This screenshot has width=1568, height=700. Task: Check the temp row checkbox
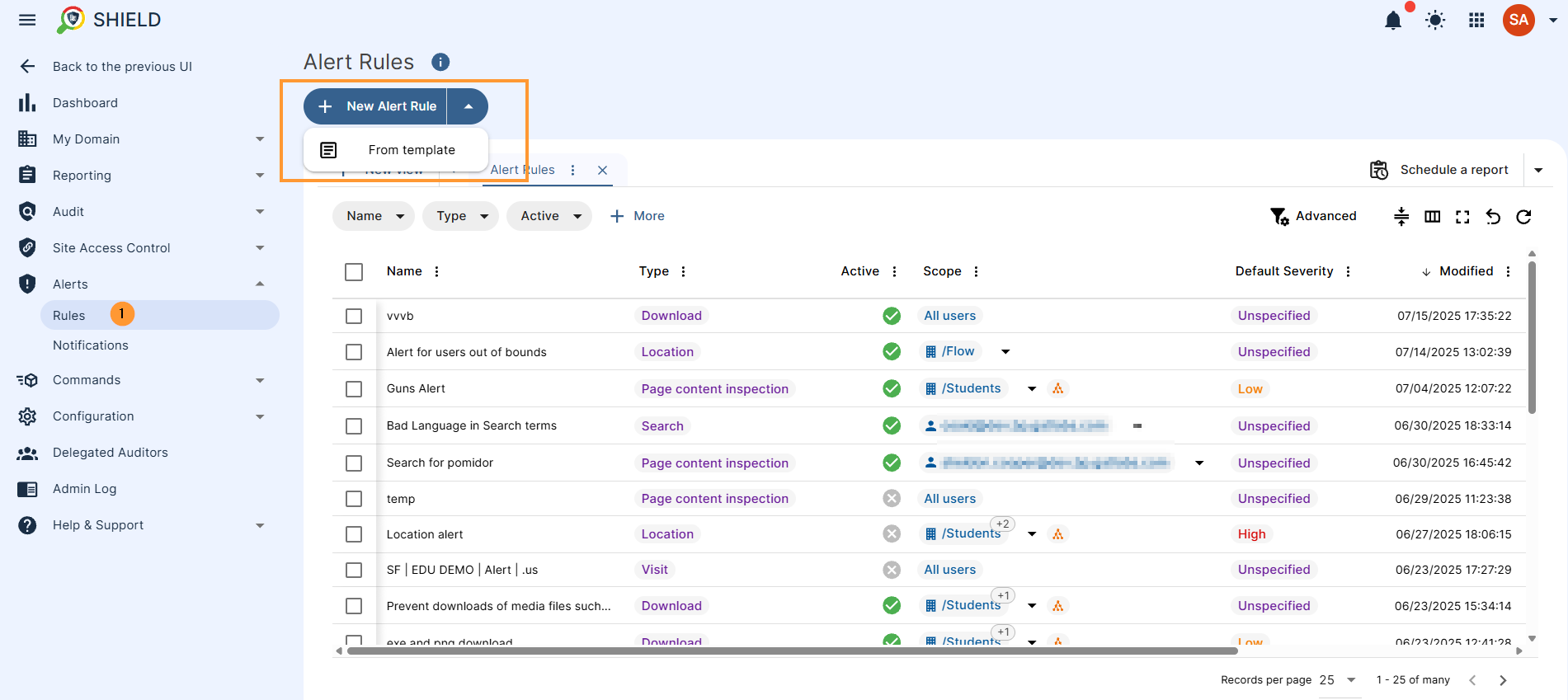pos(354,499)
